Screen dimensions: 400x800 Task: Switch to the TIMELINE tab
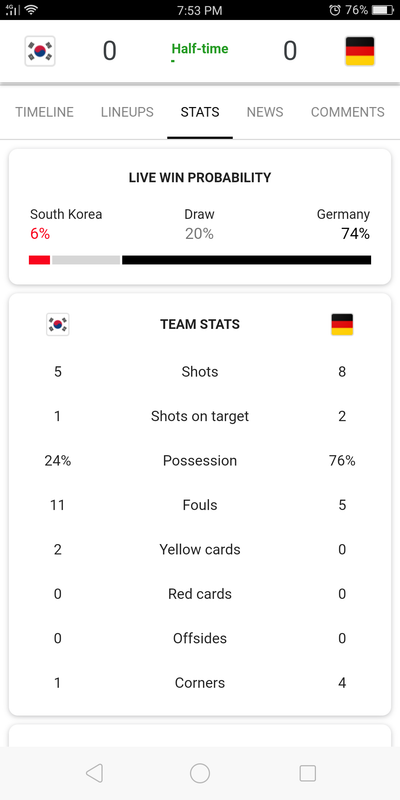44,112
